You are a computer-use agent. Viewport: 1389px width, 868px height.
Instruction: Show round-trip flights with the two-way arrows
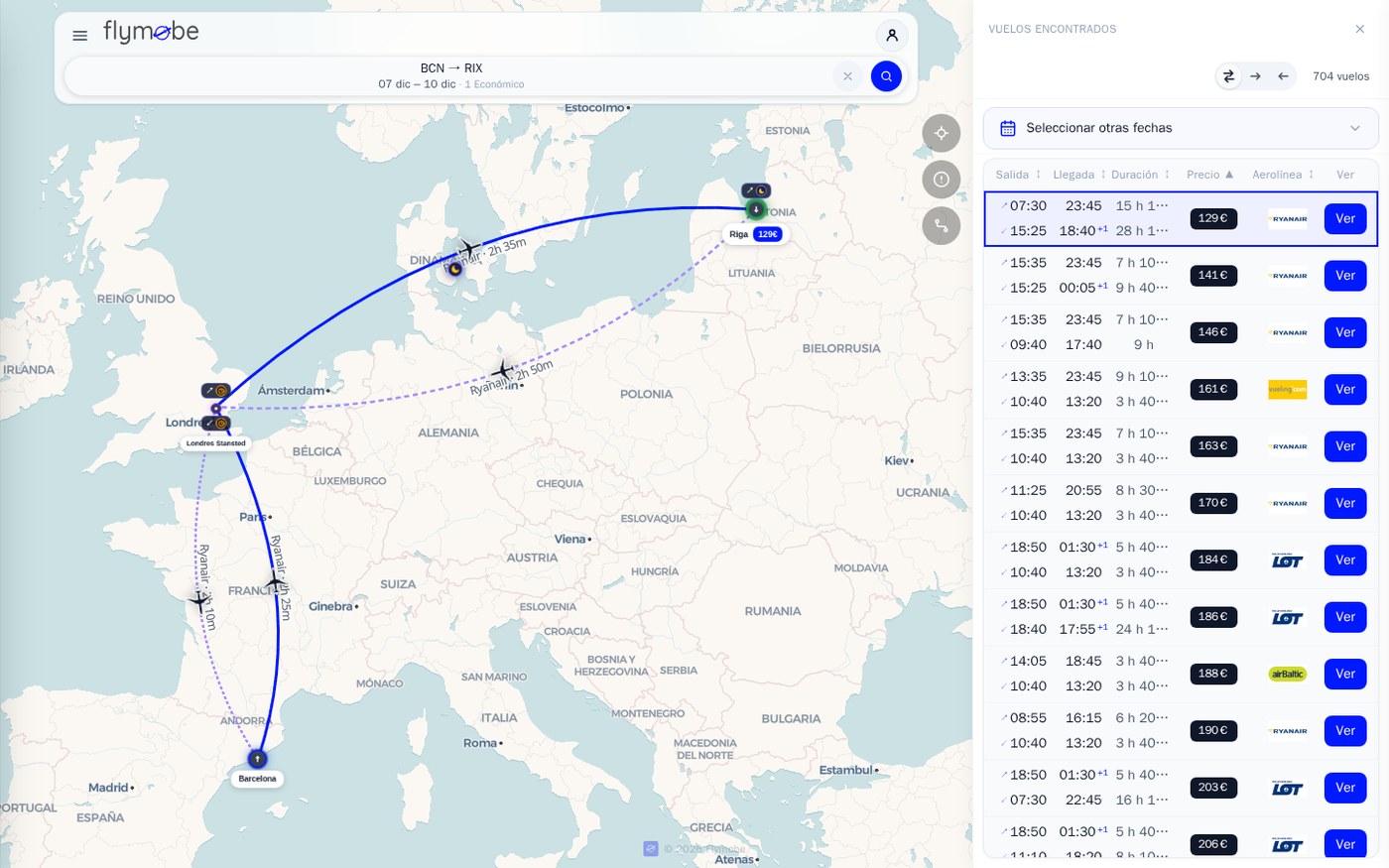click(1228, 76)
